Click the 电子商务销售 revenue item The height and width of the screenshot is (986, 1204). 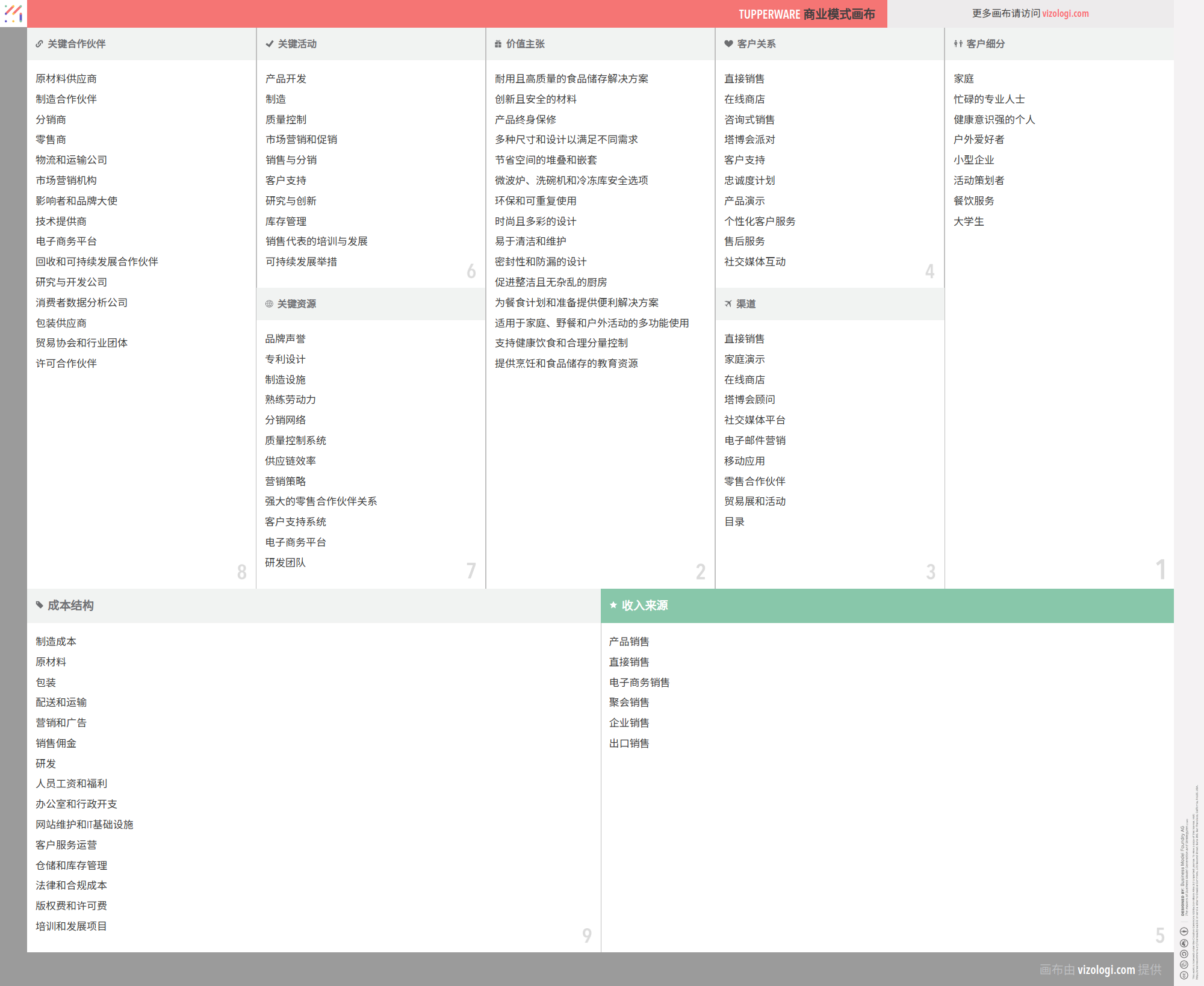click(639, 683)
